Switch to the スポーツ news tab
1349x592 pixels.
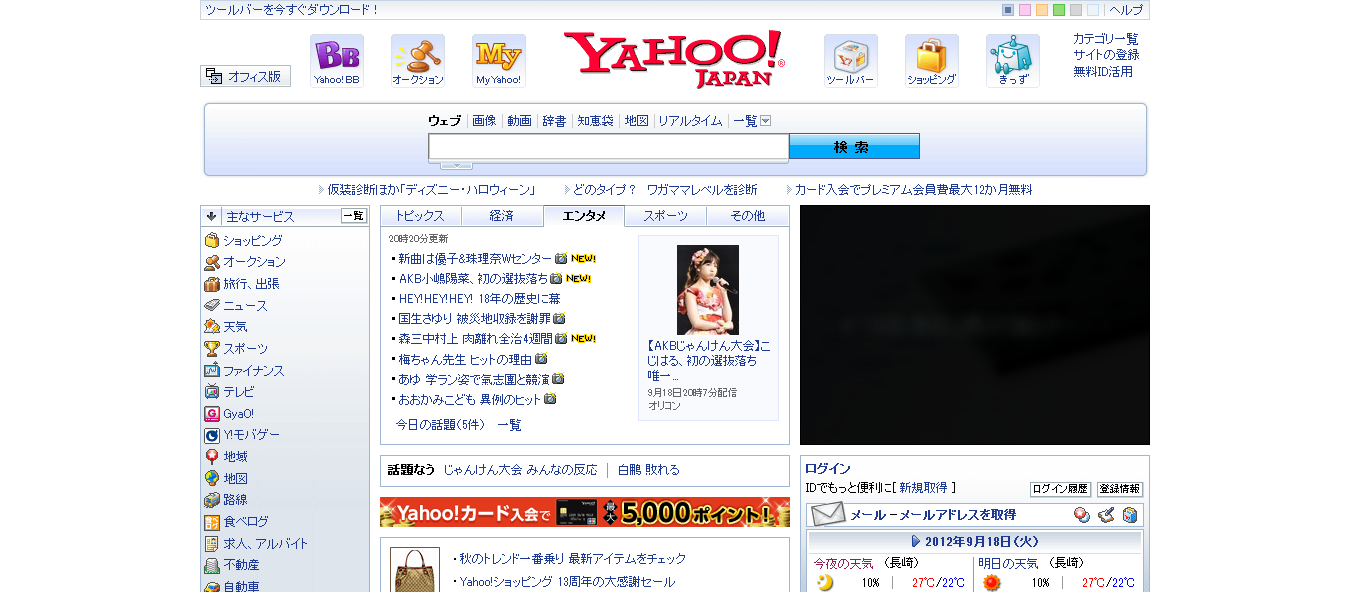pos(666,216)
